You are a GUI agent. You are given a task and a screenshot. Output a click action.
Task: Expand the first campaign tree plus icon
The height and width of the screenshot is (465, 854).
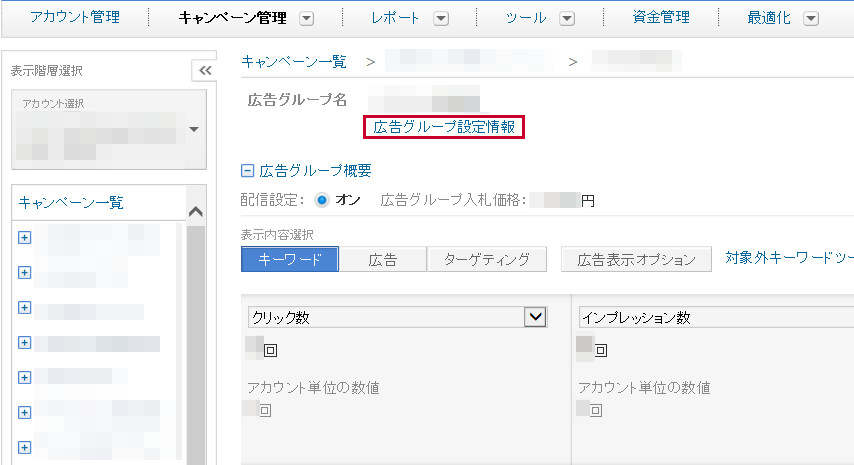click(25, 237)
